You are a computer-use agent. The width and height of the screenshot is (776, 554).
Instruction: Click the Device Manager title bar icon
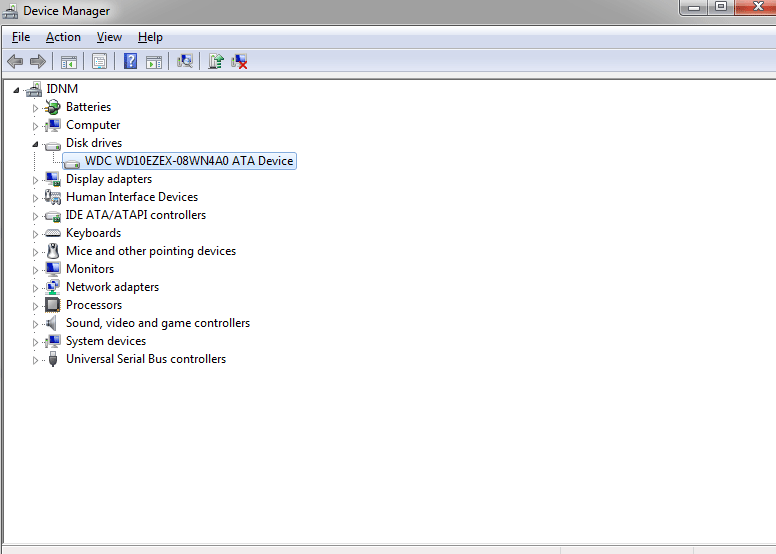(10, 11)
